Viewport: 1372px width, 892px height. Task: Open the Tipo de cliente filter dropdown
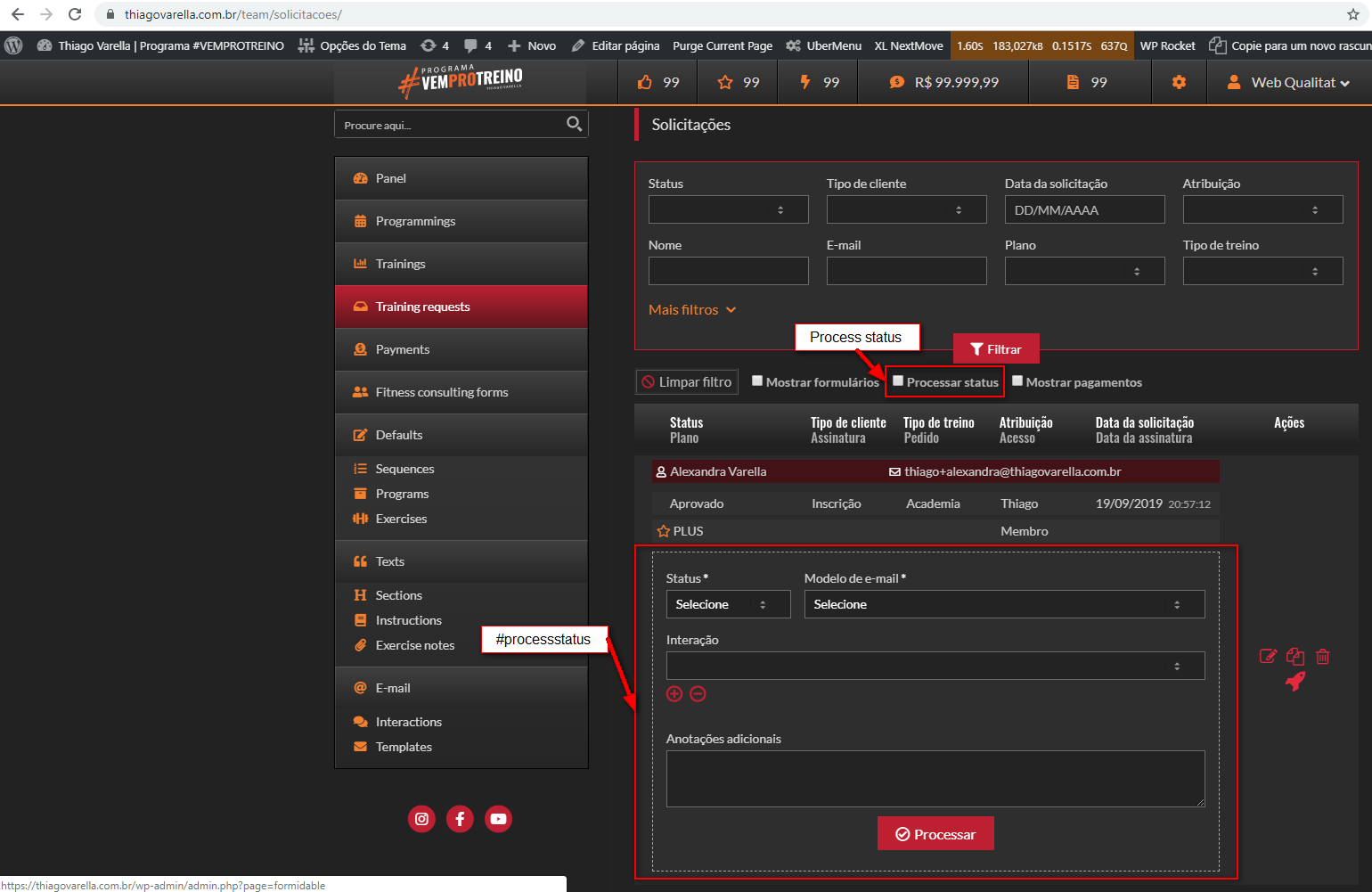[x=906, y=210]
